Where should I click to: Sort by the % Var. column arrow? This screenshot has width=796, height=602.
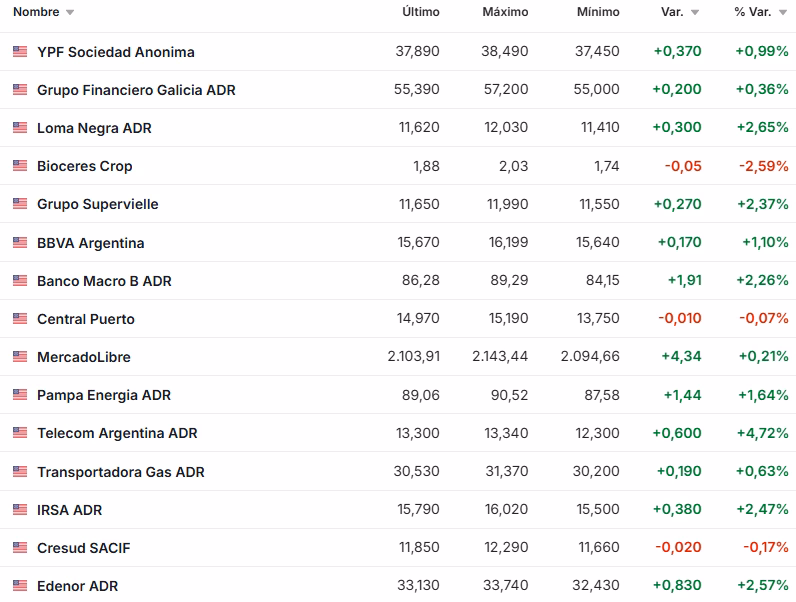pyautogui.click(x=782, y=13)
